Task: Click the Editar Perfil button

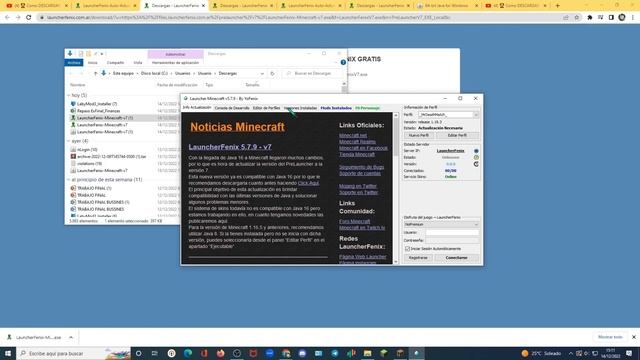Action: (457, 135)
